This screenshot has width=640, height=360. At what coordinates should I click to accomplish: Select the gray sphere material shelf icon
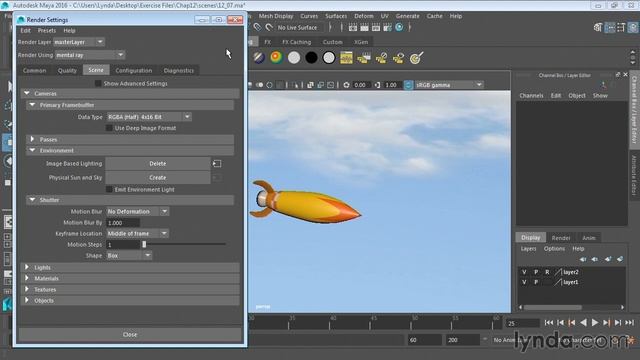pos(294,58)
